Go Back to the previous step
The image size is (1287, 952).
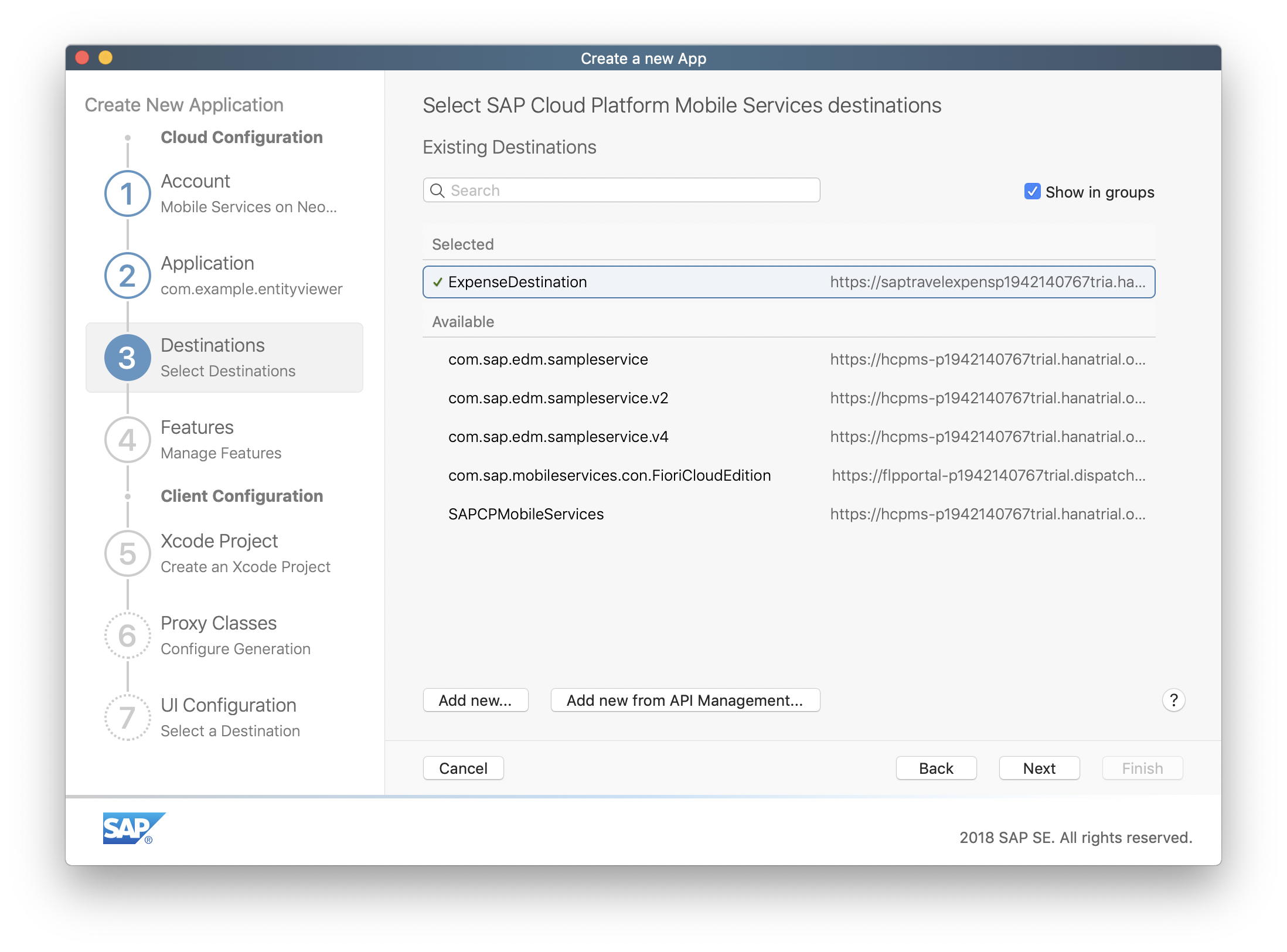coord(936,768)
